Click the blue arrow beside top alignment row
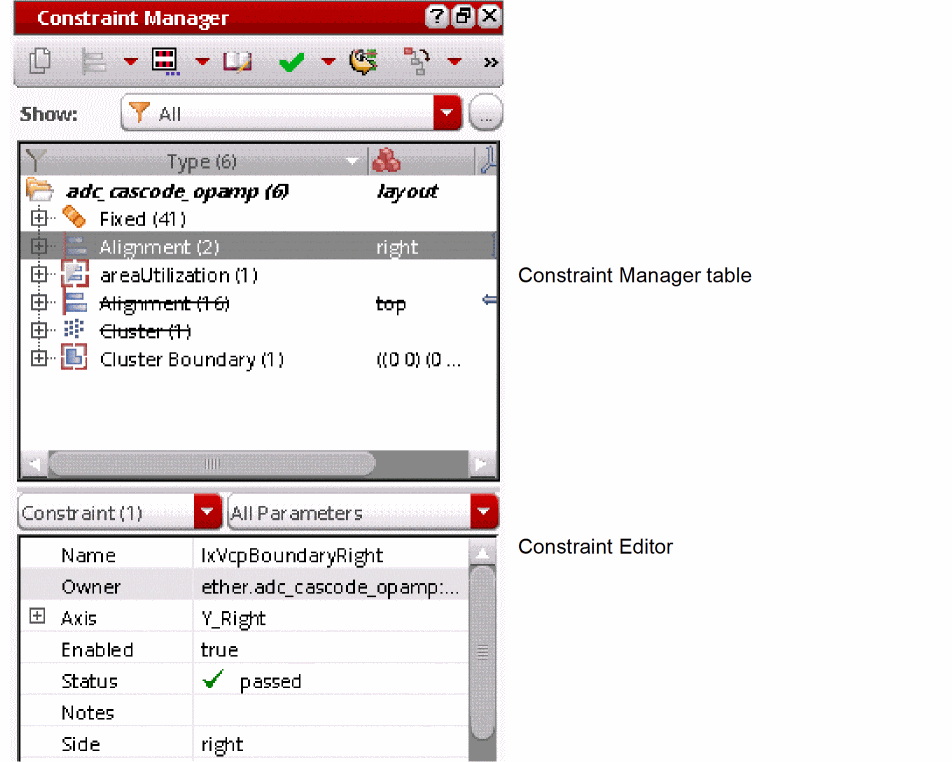Viewport: 952px width, 762px height. 489,300
